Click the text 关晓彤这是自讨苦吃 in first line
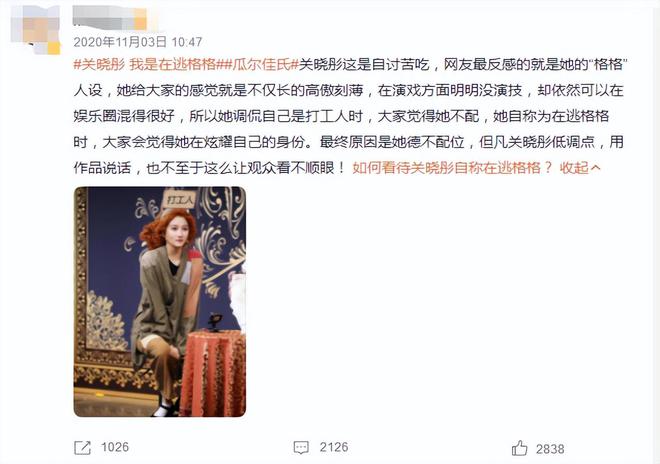 click(364, 64)
